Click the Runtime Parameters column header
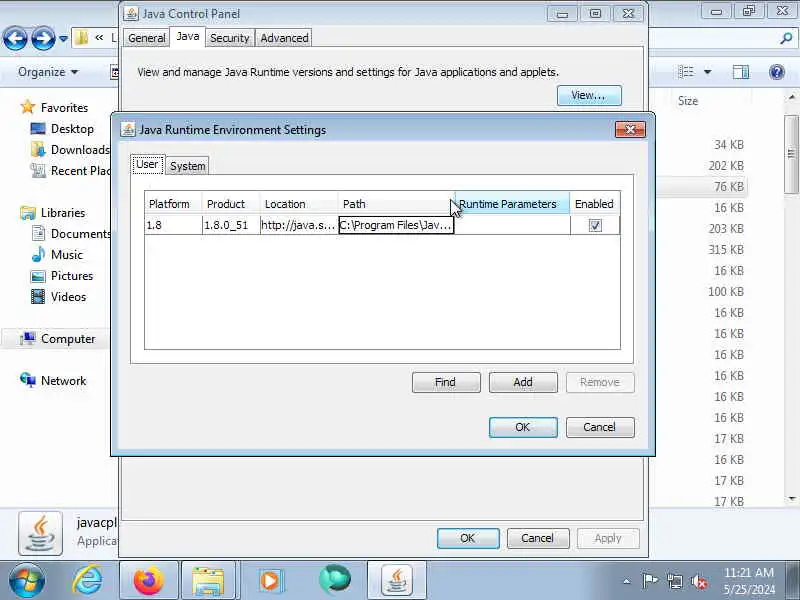 pos(512,204)
